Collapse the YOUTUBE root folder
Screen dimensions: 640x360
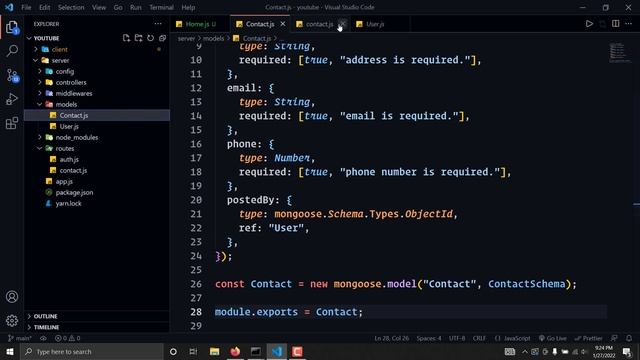(x=29, y=38)
